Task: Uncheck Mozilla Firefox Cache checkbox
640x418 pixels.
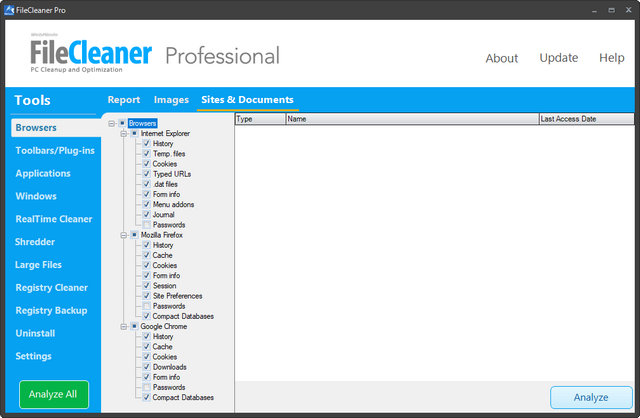Action: pyautogui.click(x=147, y=255)
